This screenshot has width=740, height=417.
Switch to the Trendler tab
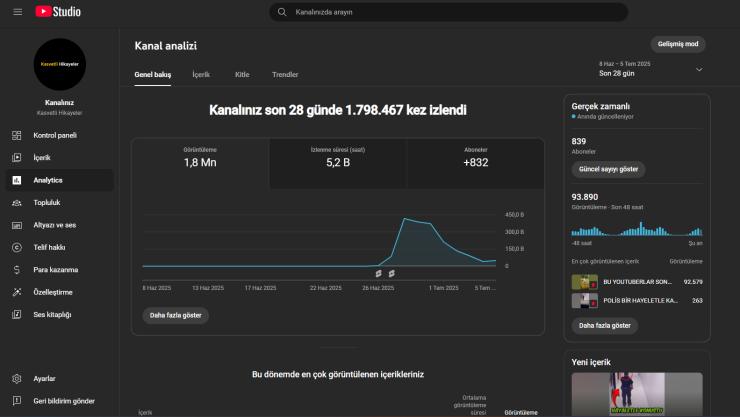(x=285, y=75)
